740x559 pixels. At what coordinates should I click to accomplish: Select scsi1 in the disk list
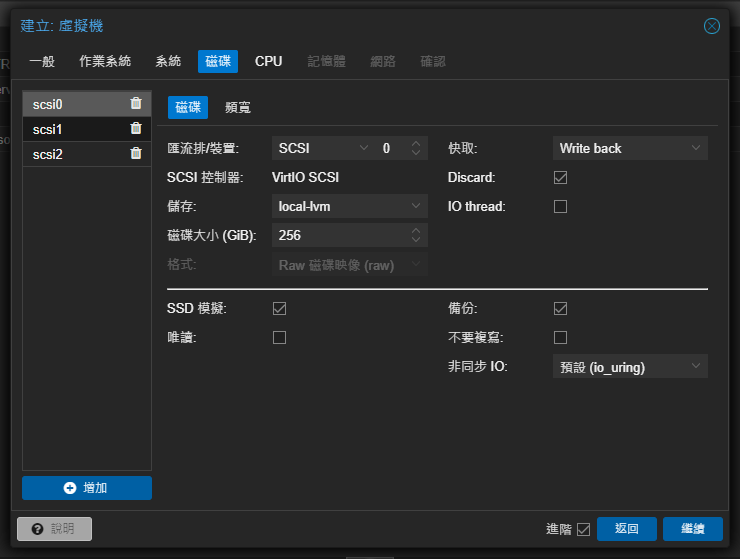(x=75, y=129)
